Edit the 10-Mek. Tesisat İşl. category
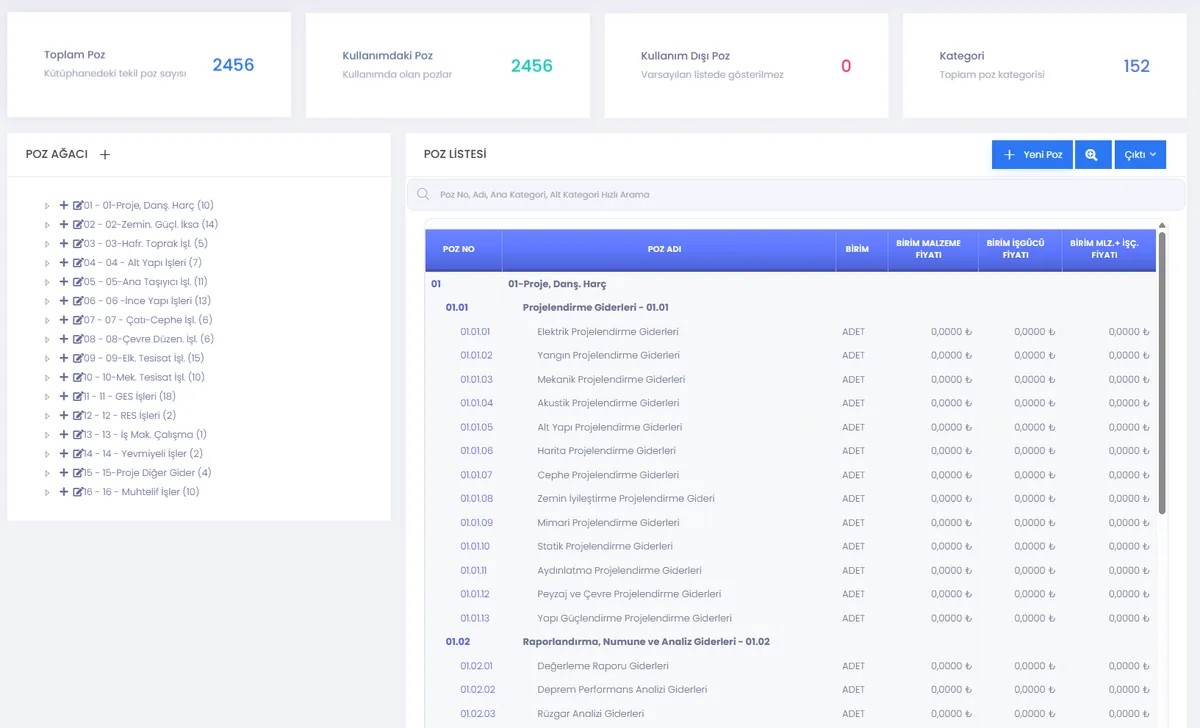This screenshot has width=1200, height=728. click(x=78, y=377)
